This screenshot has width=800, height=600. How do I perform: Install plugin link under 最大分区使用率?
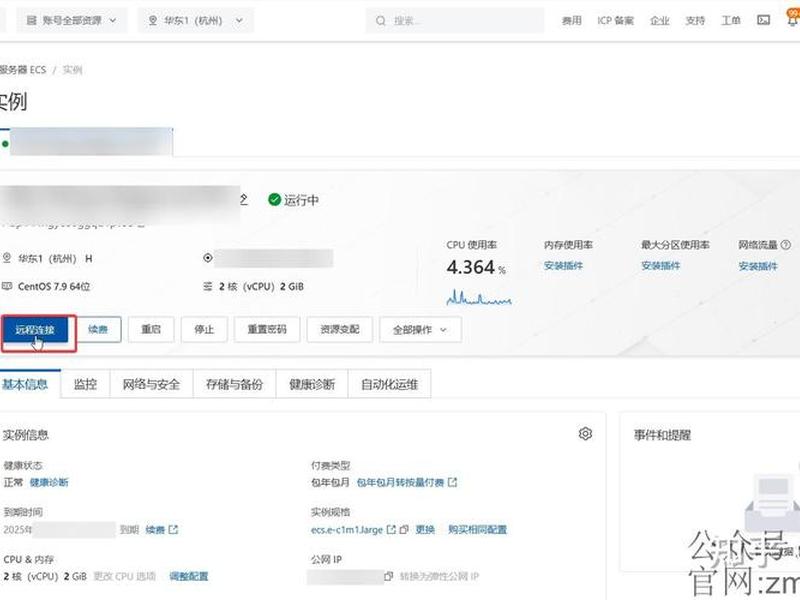(x=661, y=266)
